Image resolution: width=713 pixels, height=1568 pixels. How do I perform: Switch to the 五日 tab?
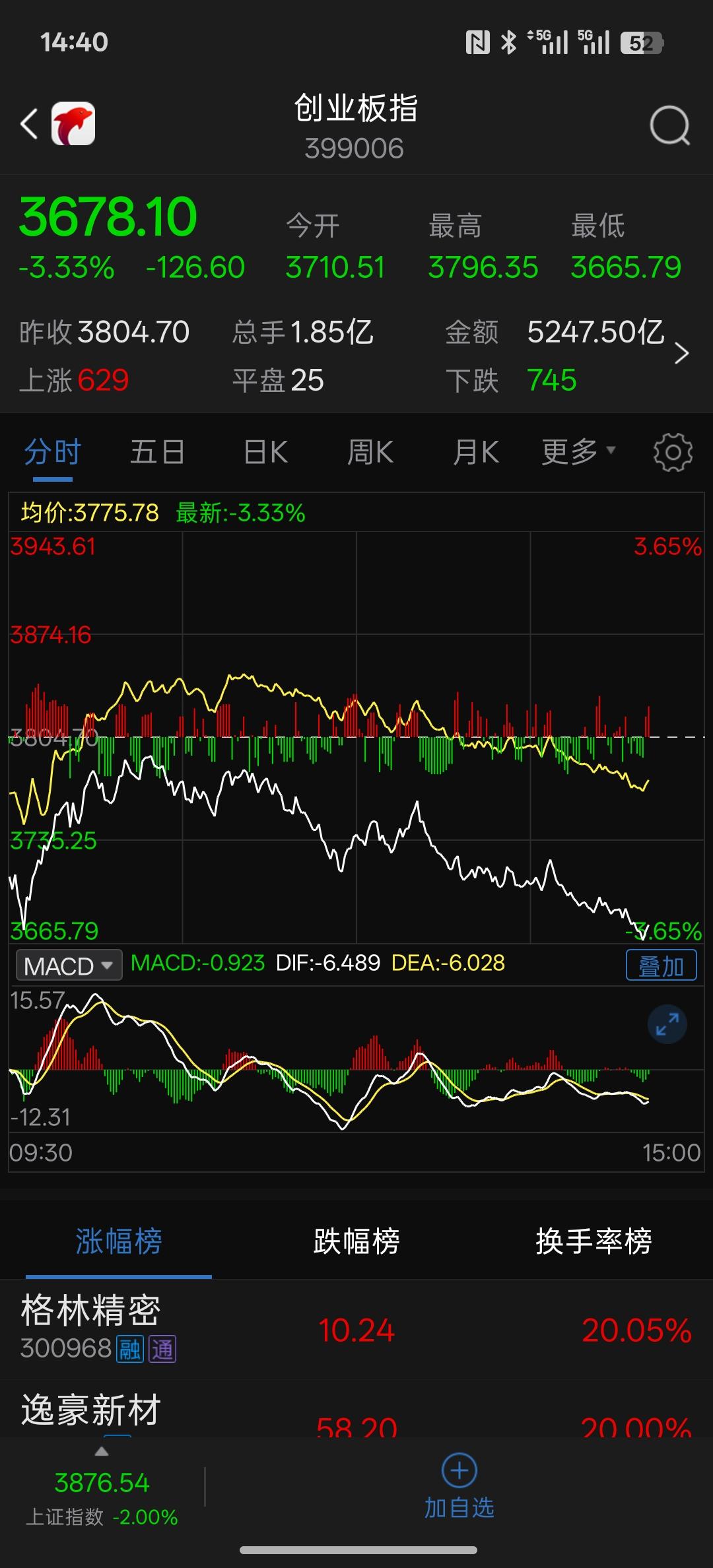click(x=157, y=453)
